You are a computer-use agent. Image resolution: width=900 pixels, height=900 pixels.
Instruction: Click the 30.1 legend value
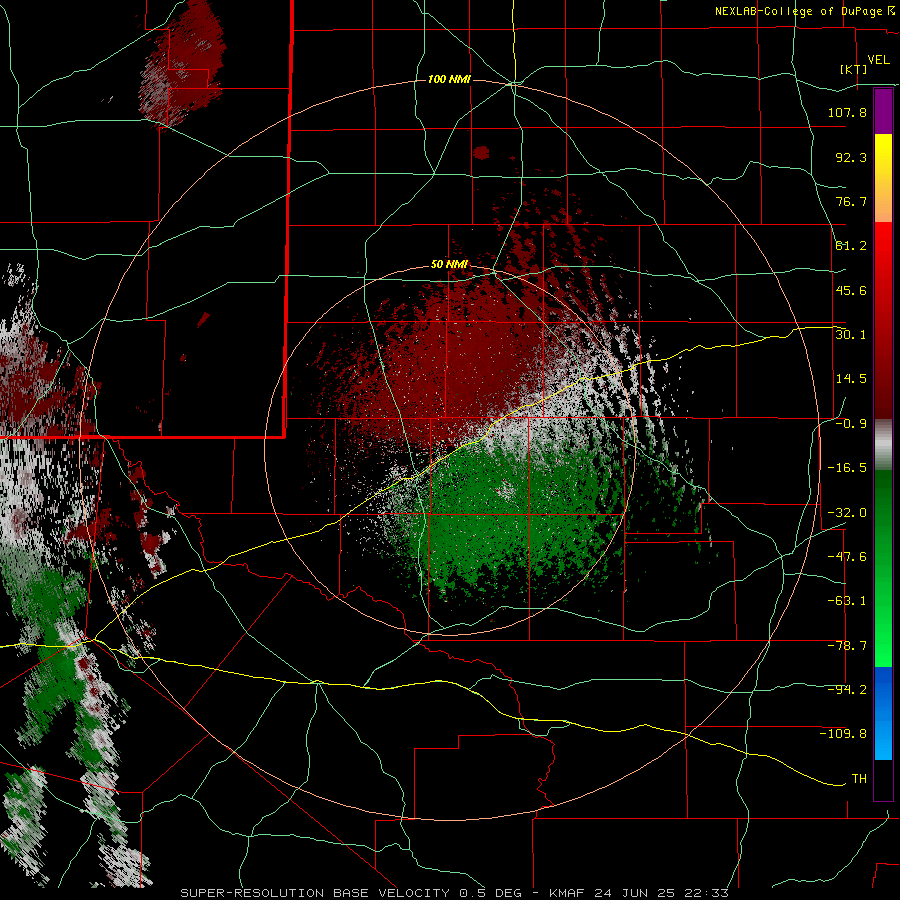[x=851, y=335]
